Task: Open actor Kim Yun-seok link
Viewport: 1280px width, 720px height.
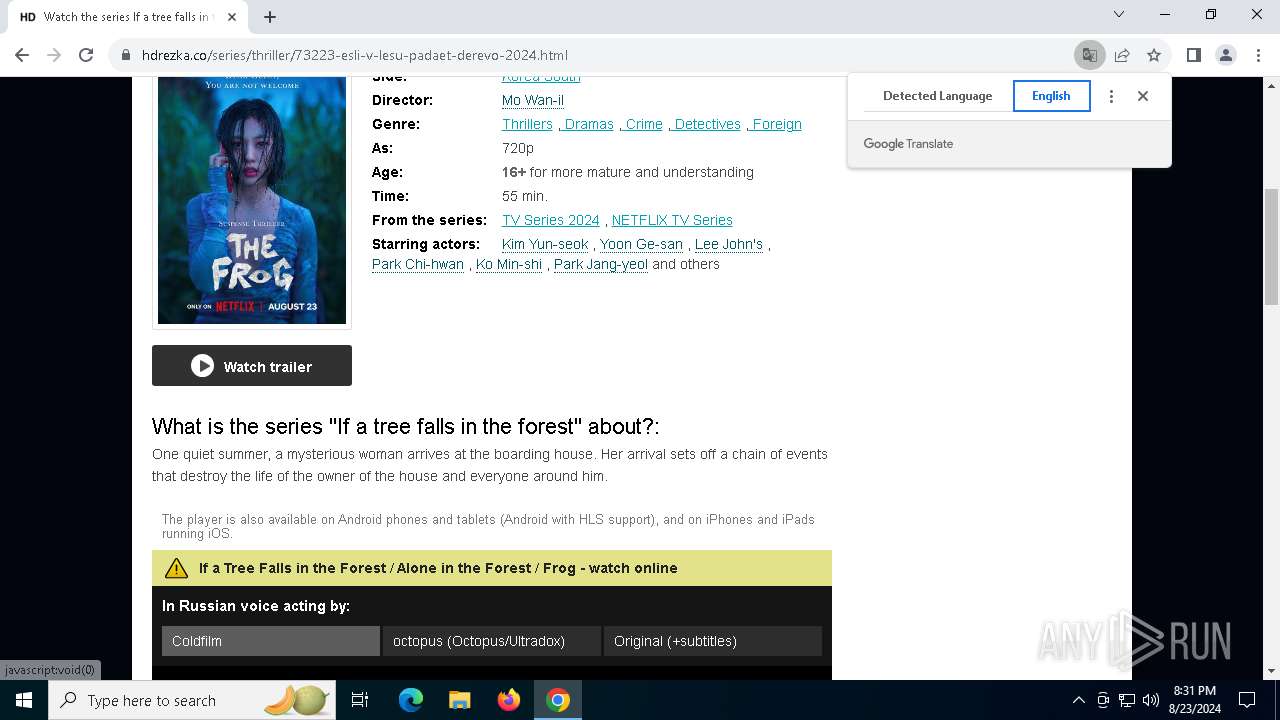Action: (x=545, y=244)
